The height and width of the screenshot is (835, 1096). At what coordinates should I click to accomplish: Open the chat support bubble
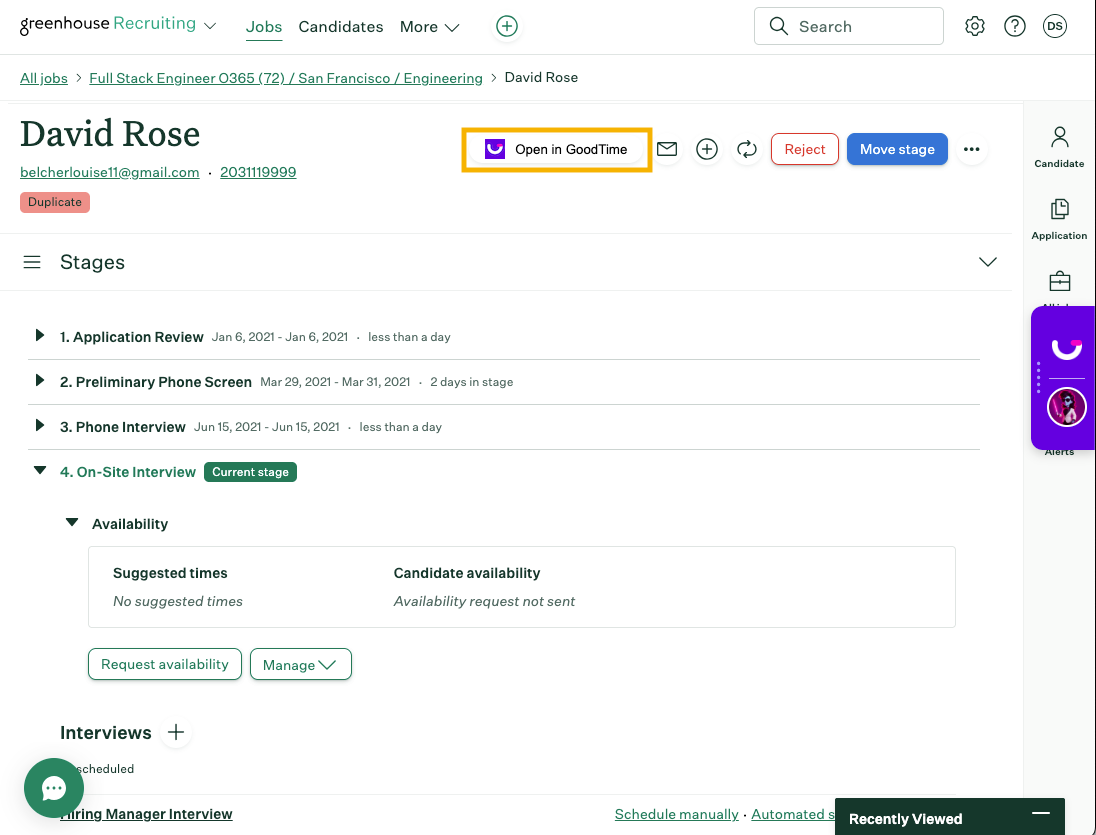pyautogui.click(x=54, y=788)
